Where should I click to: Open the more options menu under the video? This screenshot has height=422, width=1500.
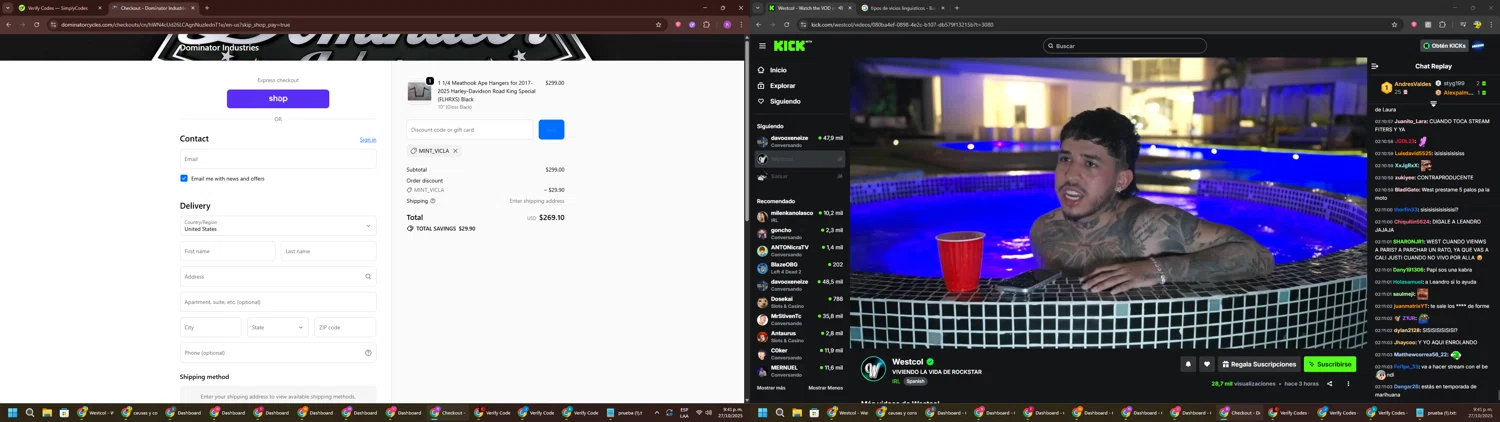(1348, 384)
